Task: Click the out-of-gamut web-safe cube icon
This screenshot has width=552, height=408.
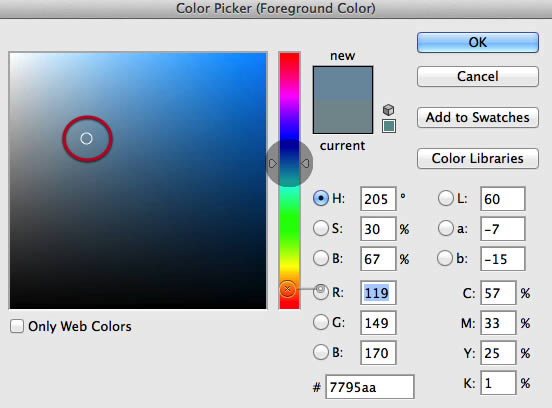Action: click(388, 110)
